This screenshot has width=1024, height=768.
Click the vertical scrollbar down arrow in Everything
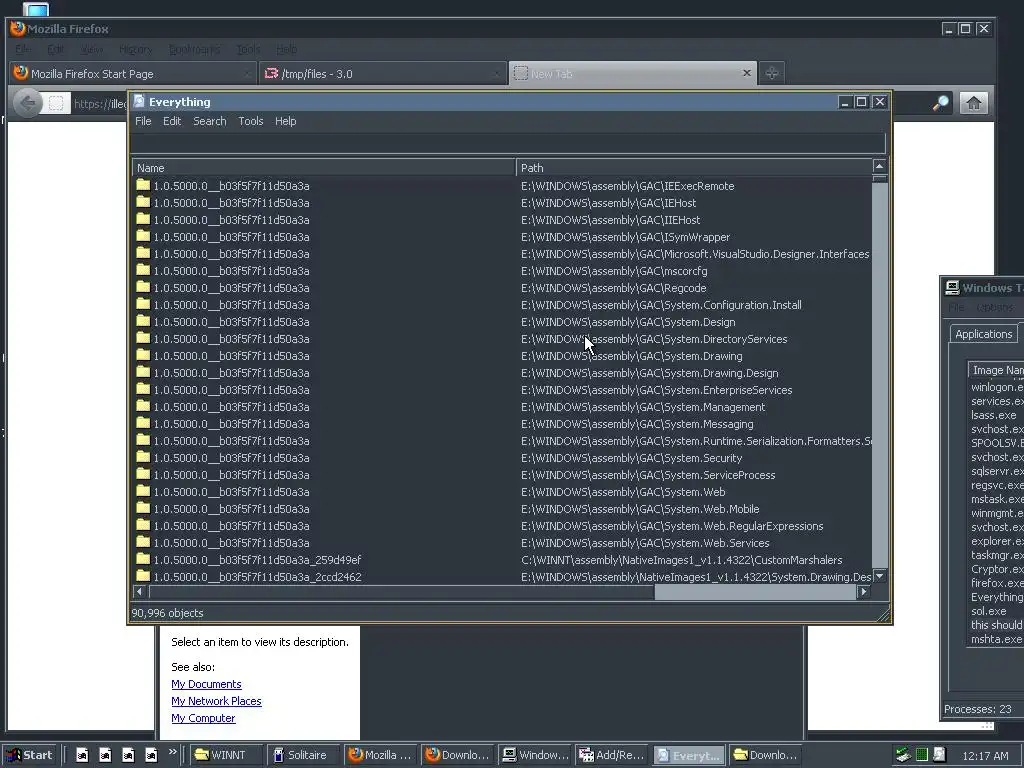[x=880, y=575]
